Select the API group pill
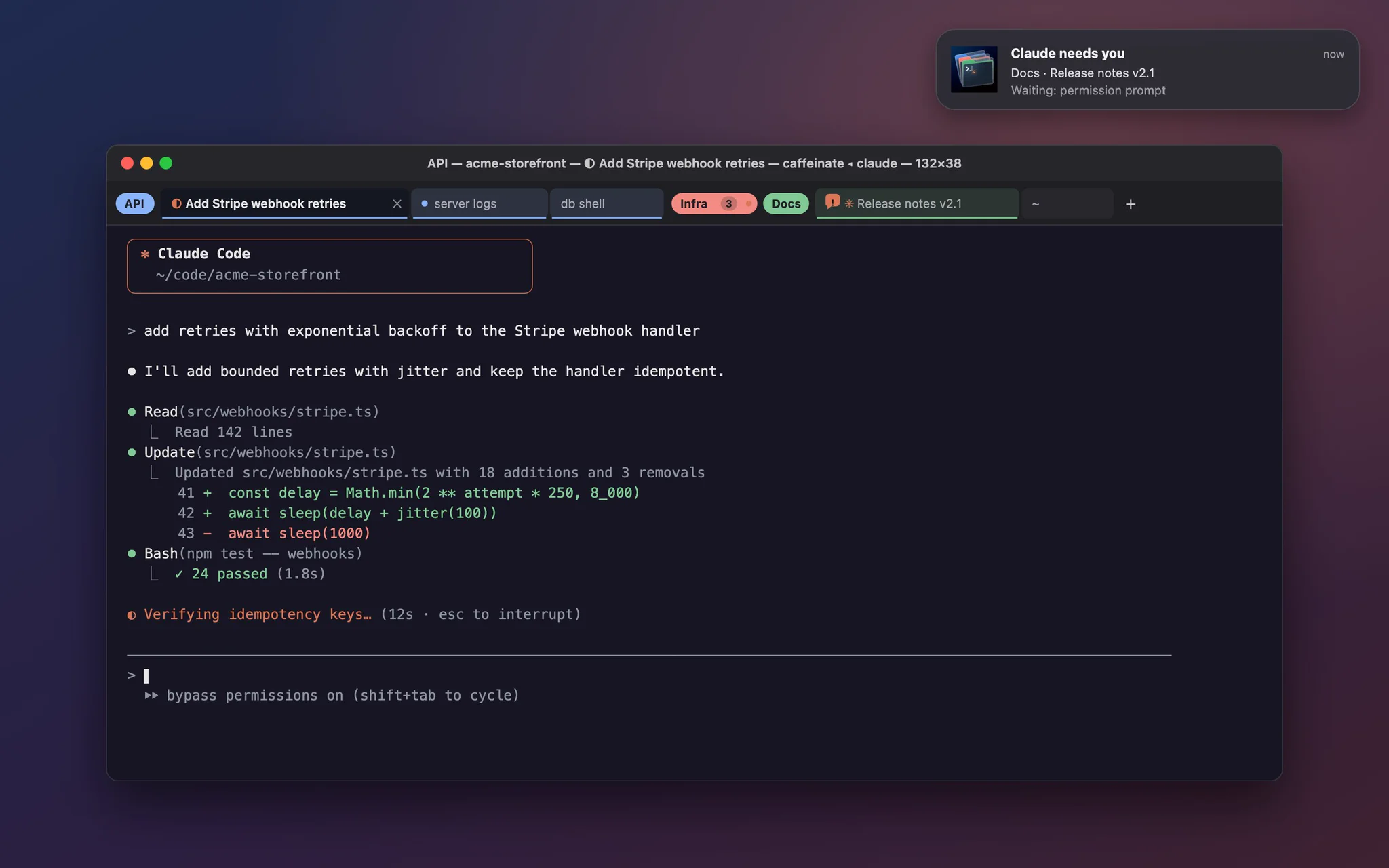This screenshot has width=1389, height=868. pos(134,203)
